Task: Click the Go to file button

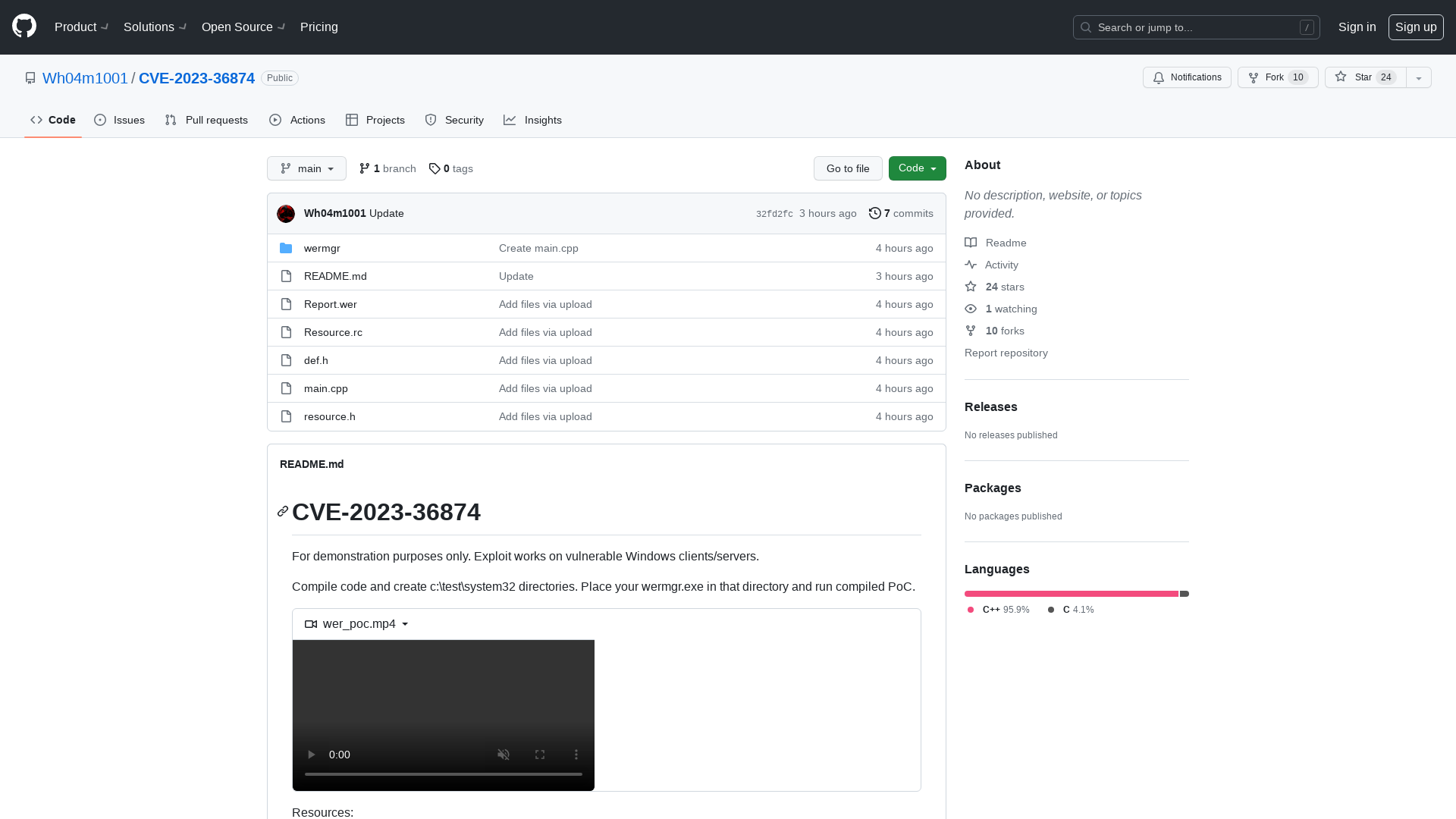Action: (x=848, y=168)
